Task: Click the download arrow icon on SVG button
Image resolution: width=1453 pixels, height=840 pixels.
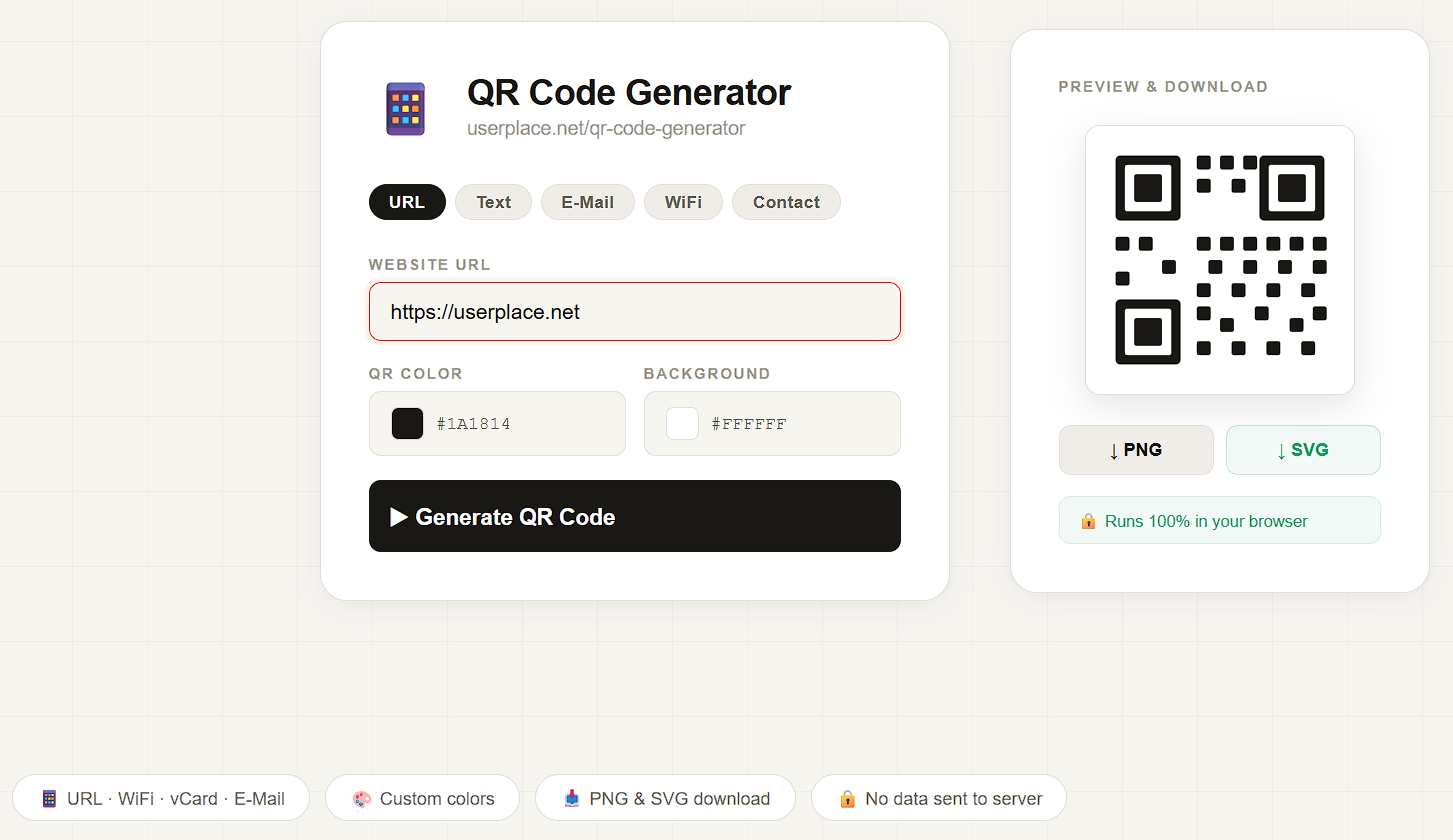Action: 1280,450
